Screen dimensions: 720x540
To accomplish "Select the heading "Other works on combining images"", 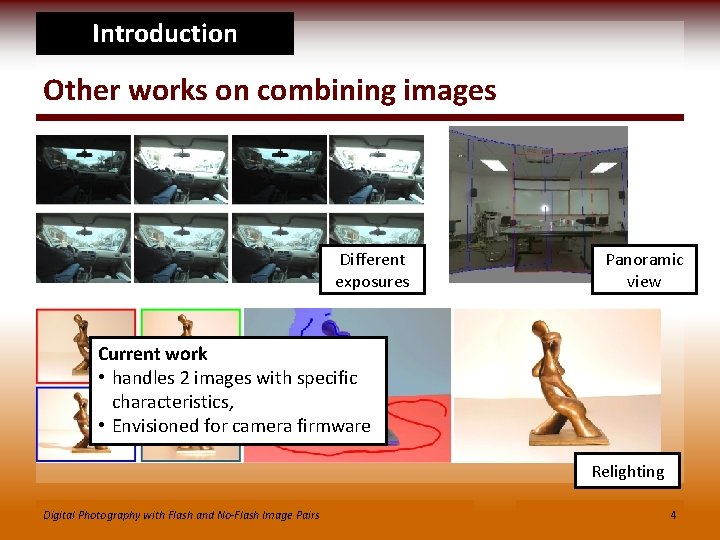I will click(270, 90).
